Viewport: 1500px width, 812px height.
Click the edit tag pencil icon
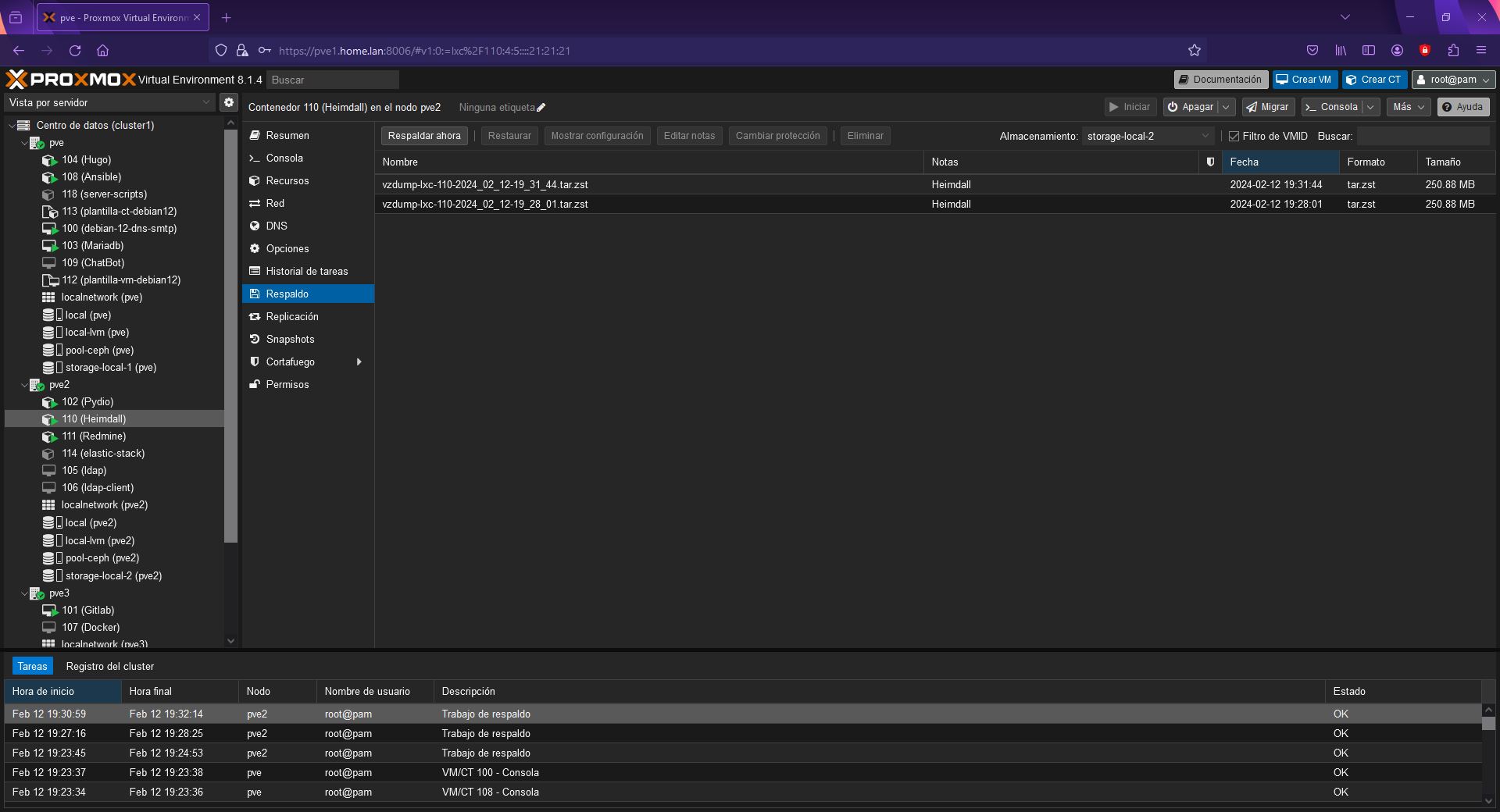pos(541,108)
